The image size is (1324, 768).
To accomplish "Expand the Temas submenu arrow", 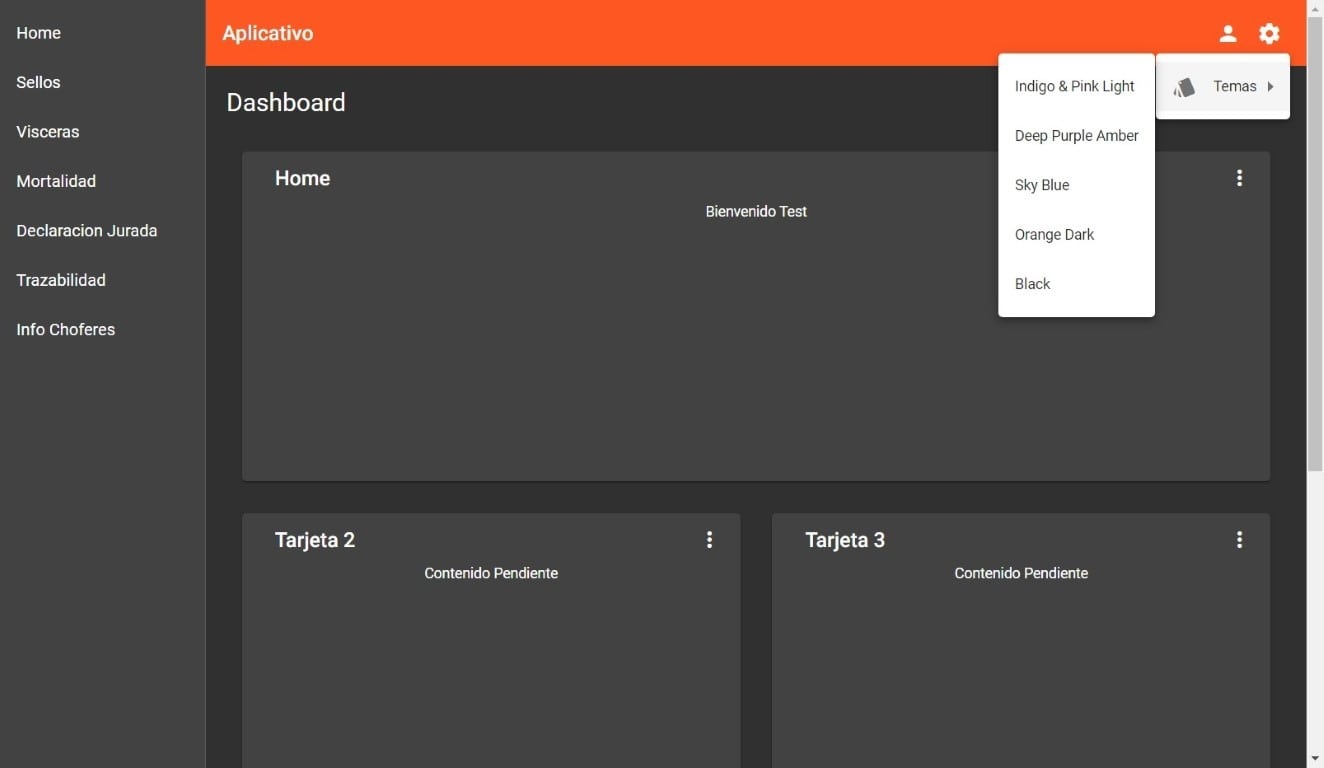I will (1270, 87).
